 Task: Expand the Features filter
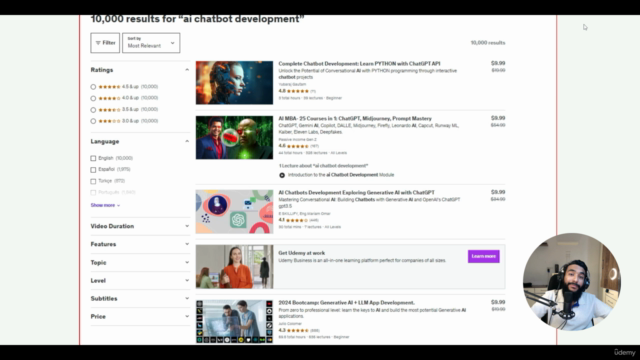pos(140,244)
